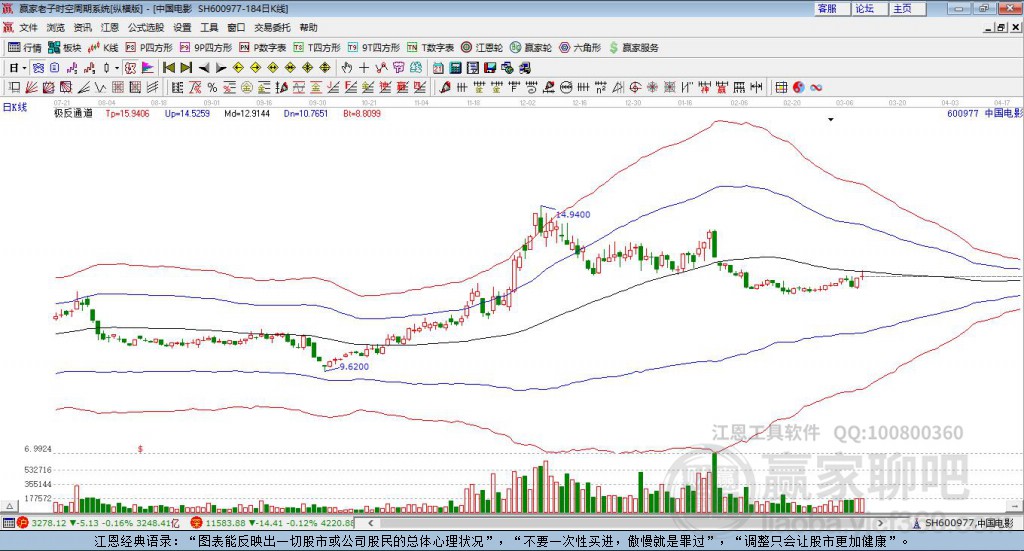The image size is (1024, 551).
Task: Open the yellow grid table icon
Action: 780,87
